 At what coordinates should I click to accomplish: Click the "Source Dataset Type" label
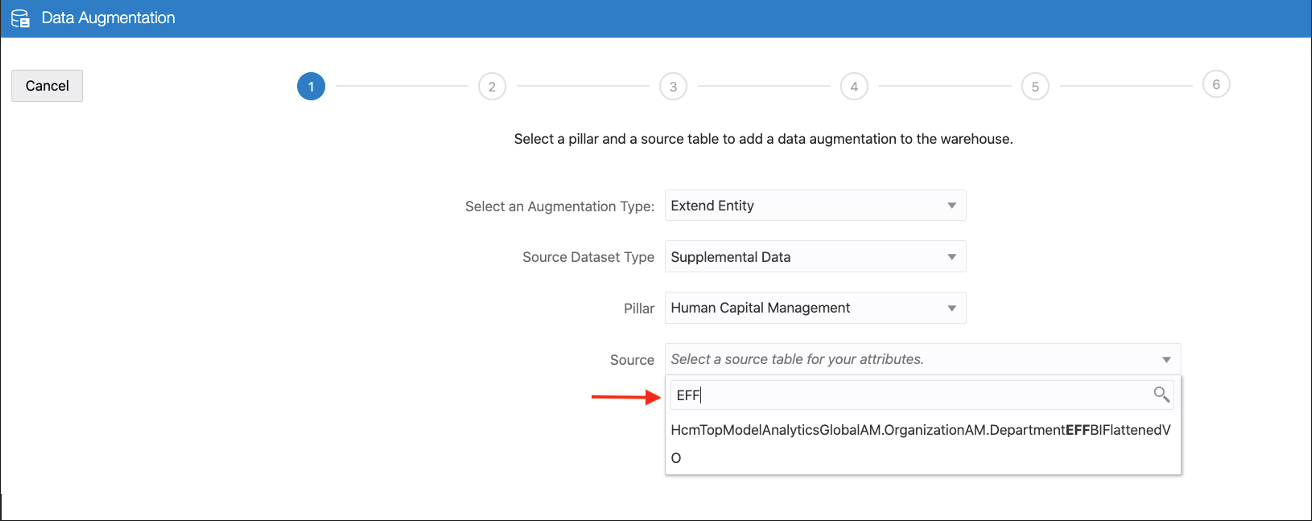point(588,258)
